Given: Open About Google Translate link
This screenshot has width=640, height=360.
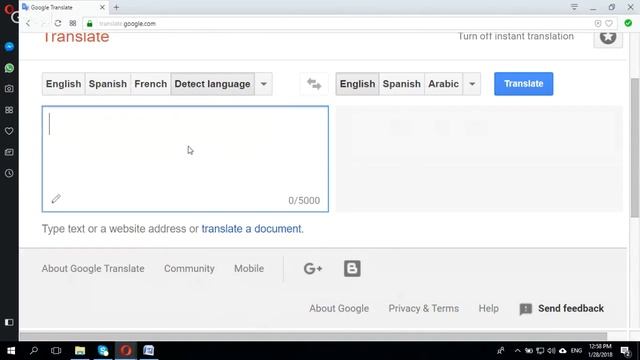Looking at the screenshot, I should pyautogui.click(x=93, y=269).
